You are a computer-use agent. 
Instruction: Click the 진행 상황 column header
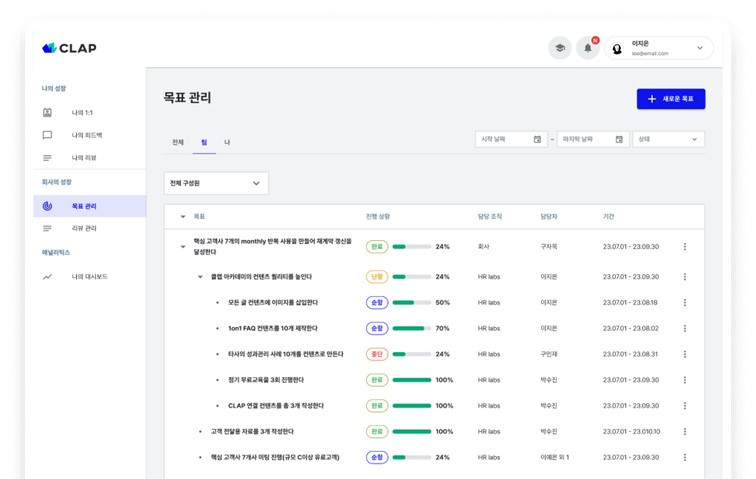378,217
